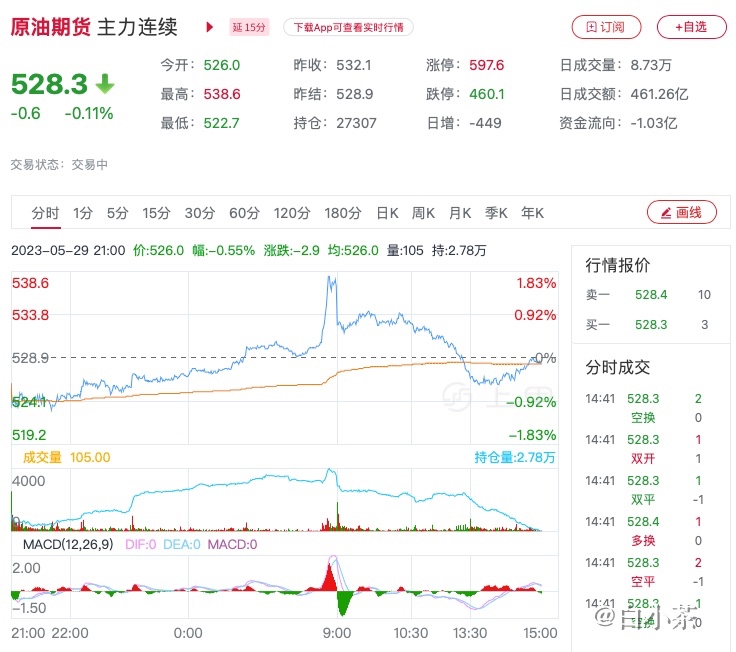
Task: Click the 卖一 quote price 528.4
Action: [651, 295]
